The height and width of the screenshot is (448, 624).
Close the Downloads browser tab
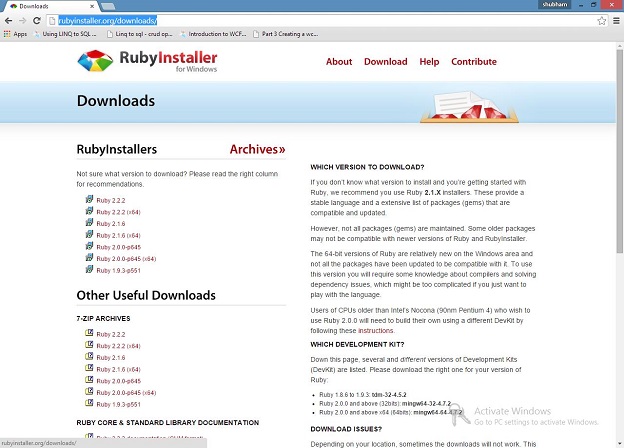point(92,6)
